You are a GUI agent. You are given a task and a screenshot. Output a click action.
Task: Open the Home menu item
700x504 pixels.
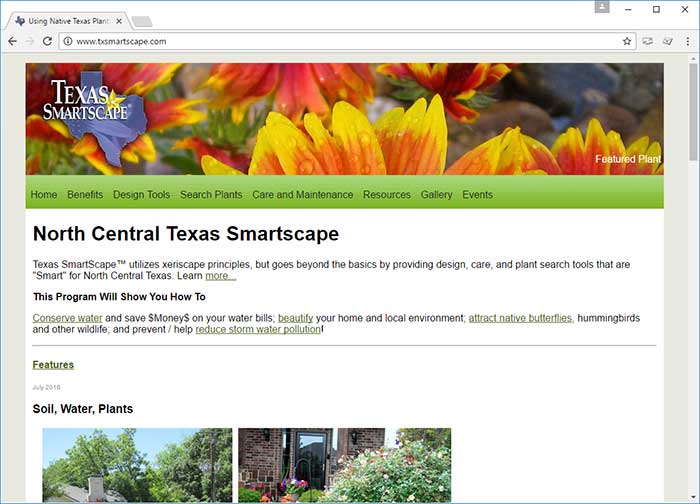44,195
